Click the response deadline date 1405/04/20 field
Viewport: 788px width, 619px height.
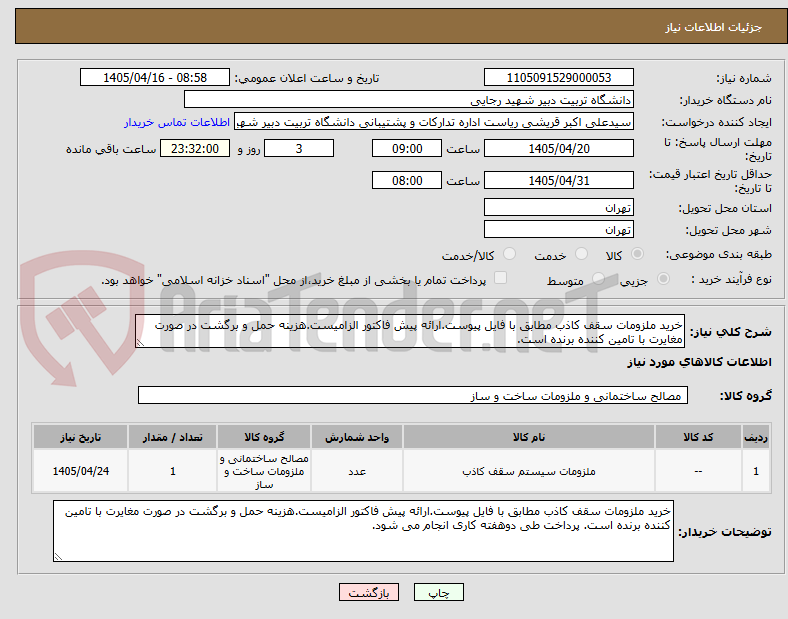click(558, 148)
